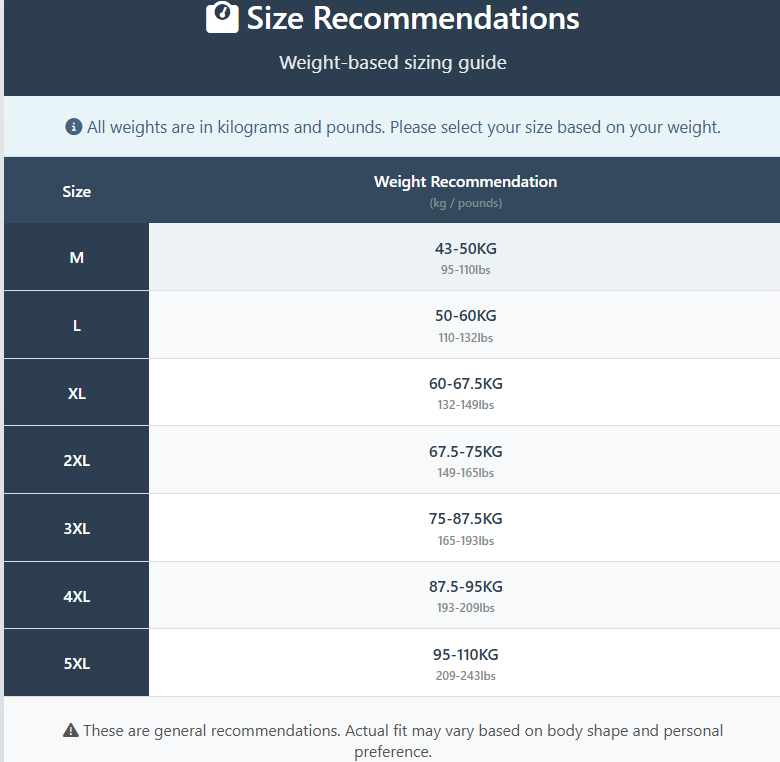Click the 60-67.5KG weight value

pos(465,384)
